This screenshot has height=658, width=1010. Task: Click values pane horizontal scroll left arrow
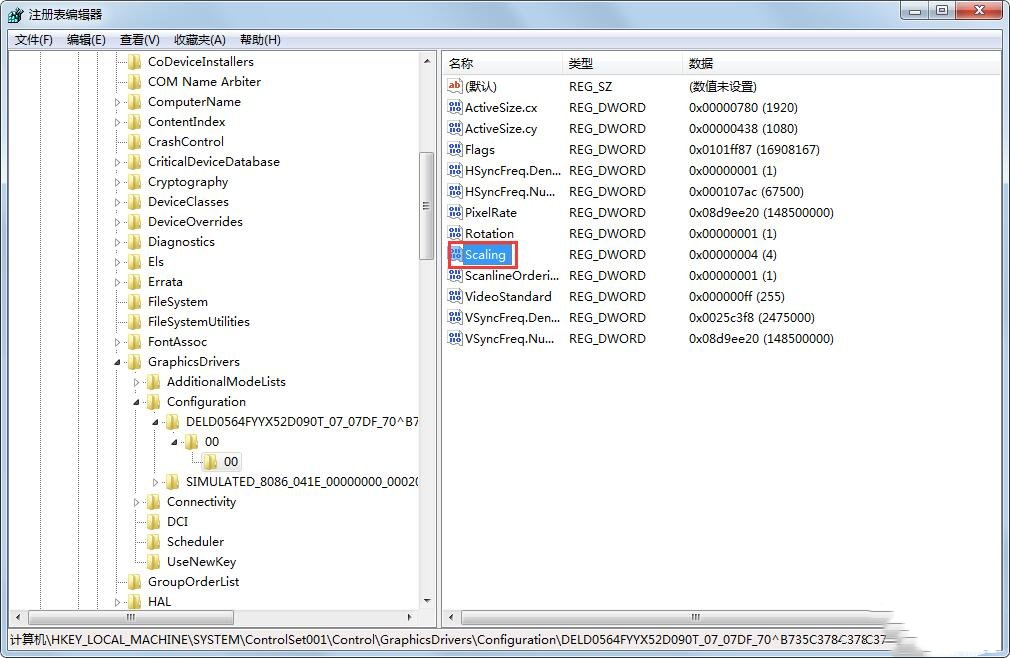[x=451, y=617]
